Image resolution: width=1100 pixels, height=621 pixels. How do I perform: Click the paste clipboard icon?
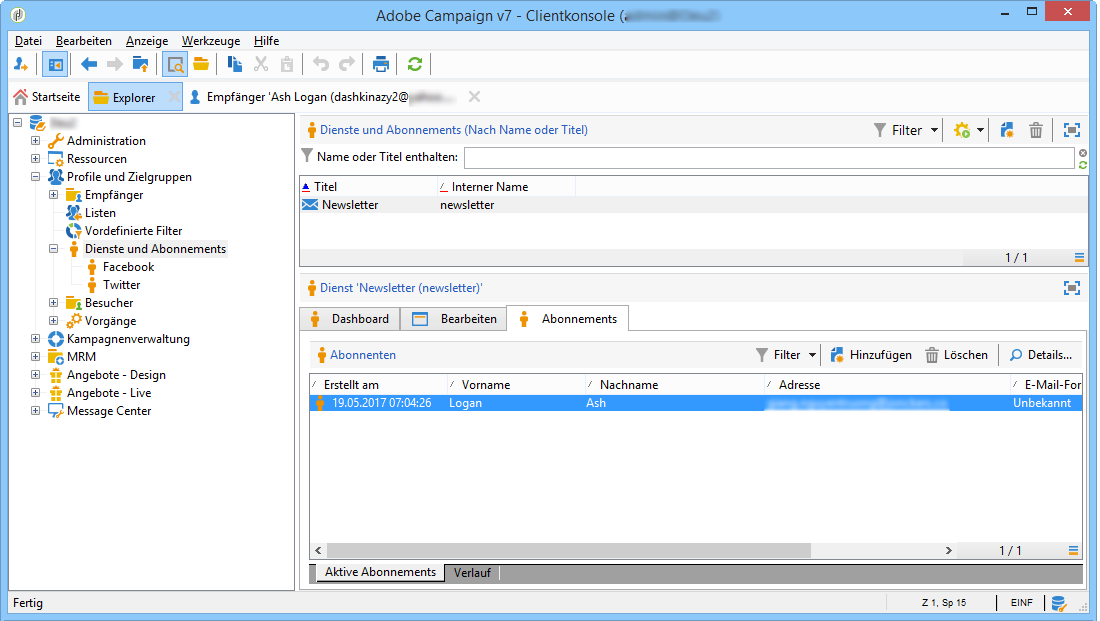coord(287,65)
